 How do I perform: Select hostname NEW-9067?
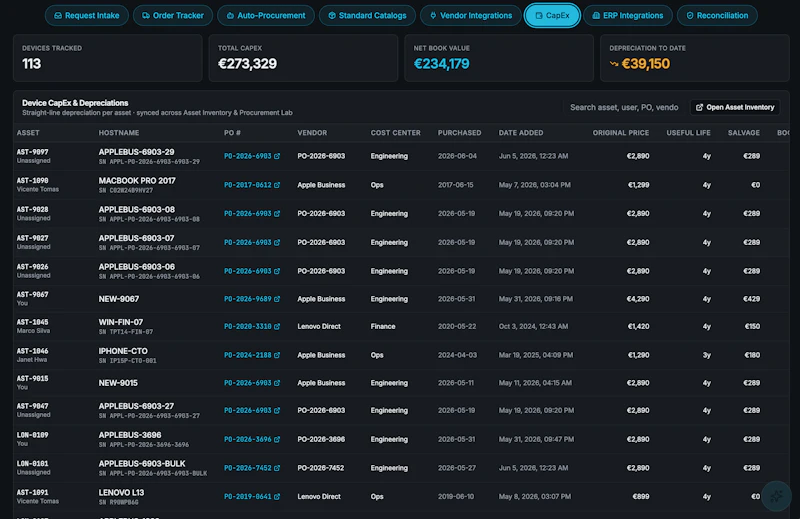[x=118, y=299]
